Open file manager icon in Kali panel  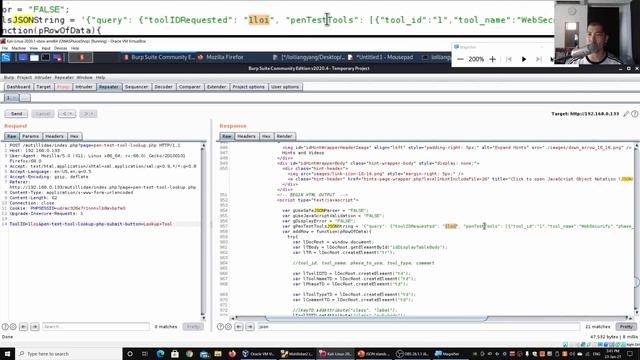pyautogui.click(x=34, y=58)
